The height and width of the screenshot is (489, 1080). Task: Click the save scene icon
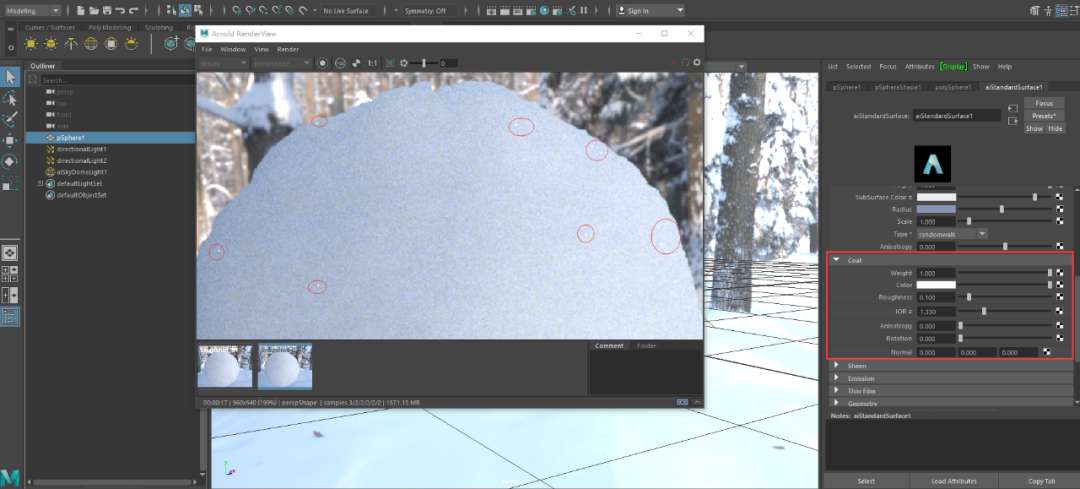point(106,11)
